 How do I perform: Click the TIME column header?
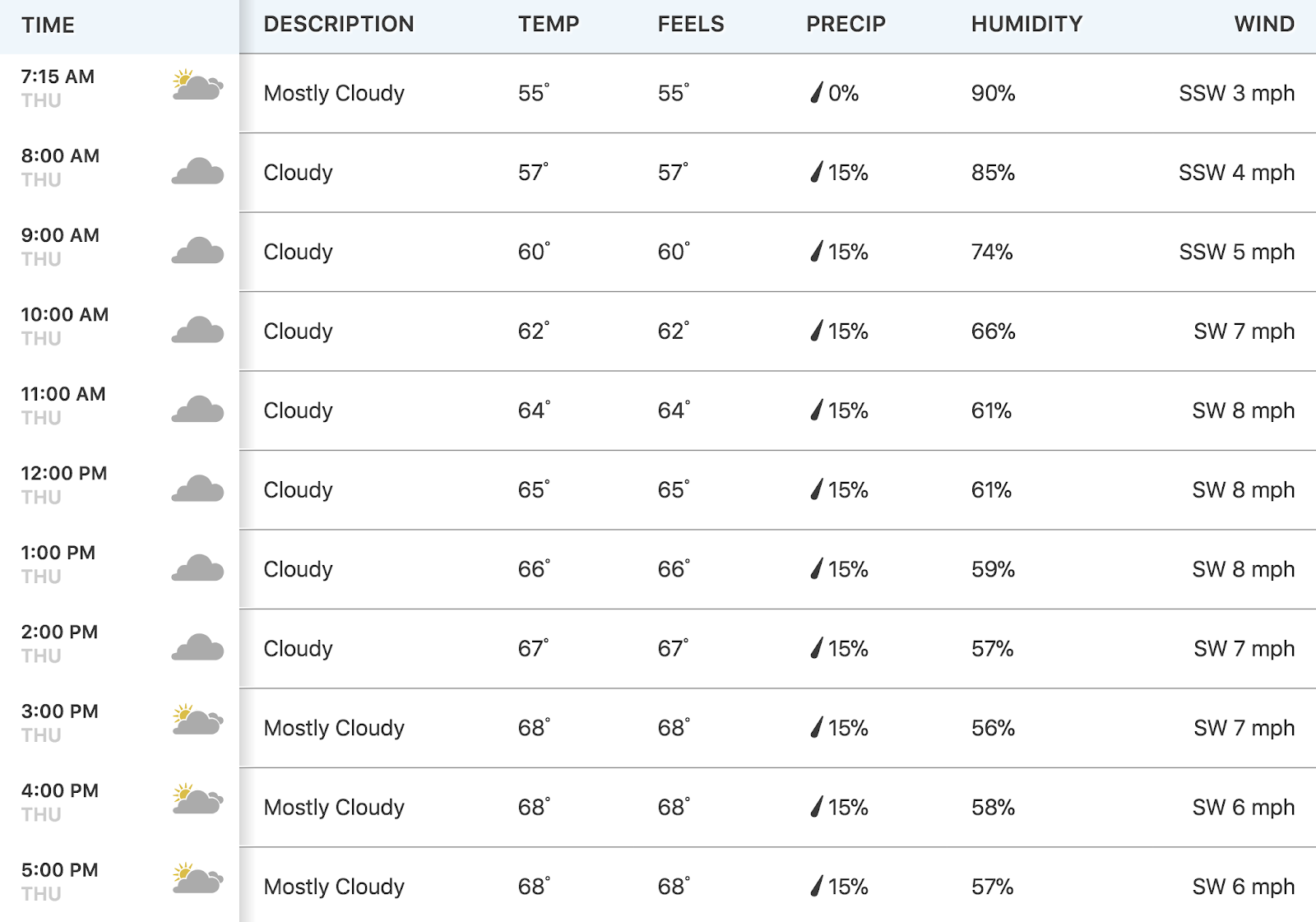coord(49,25)
